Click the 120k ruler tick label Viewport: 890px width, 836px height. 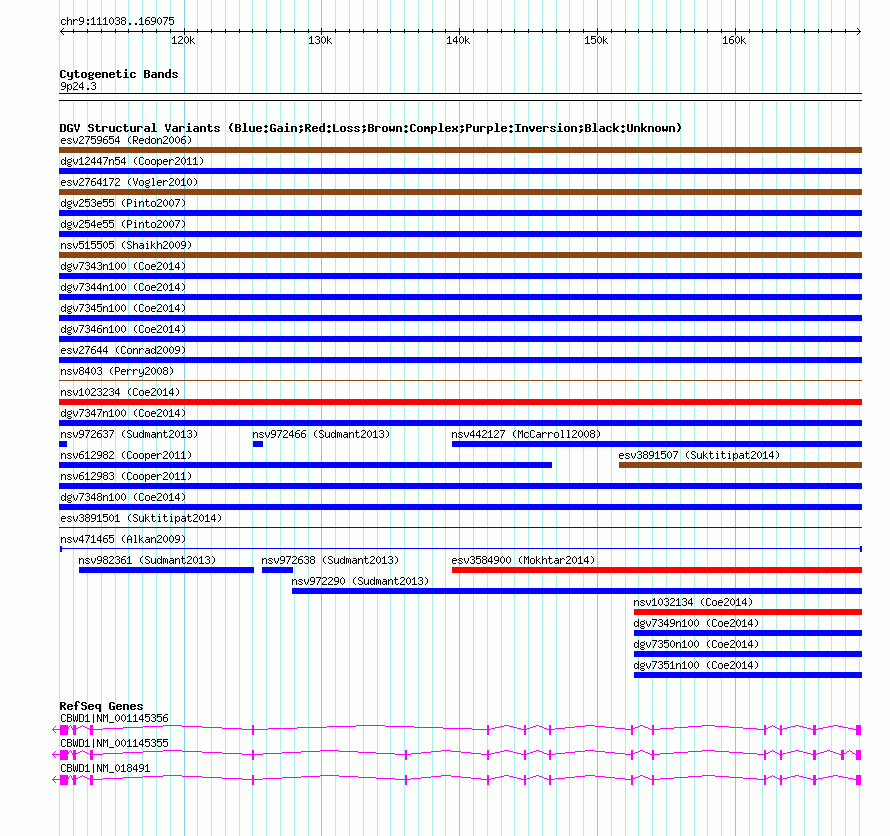(183, 40)
